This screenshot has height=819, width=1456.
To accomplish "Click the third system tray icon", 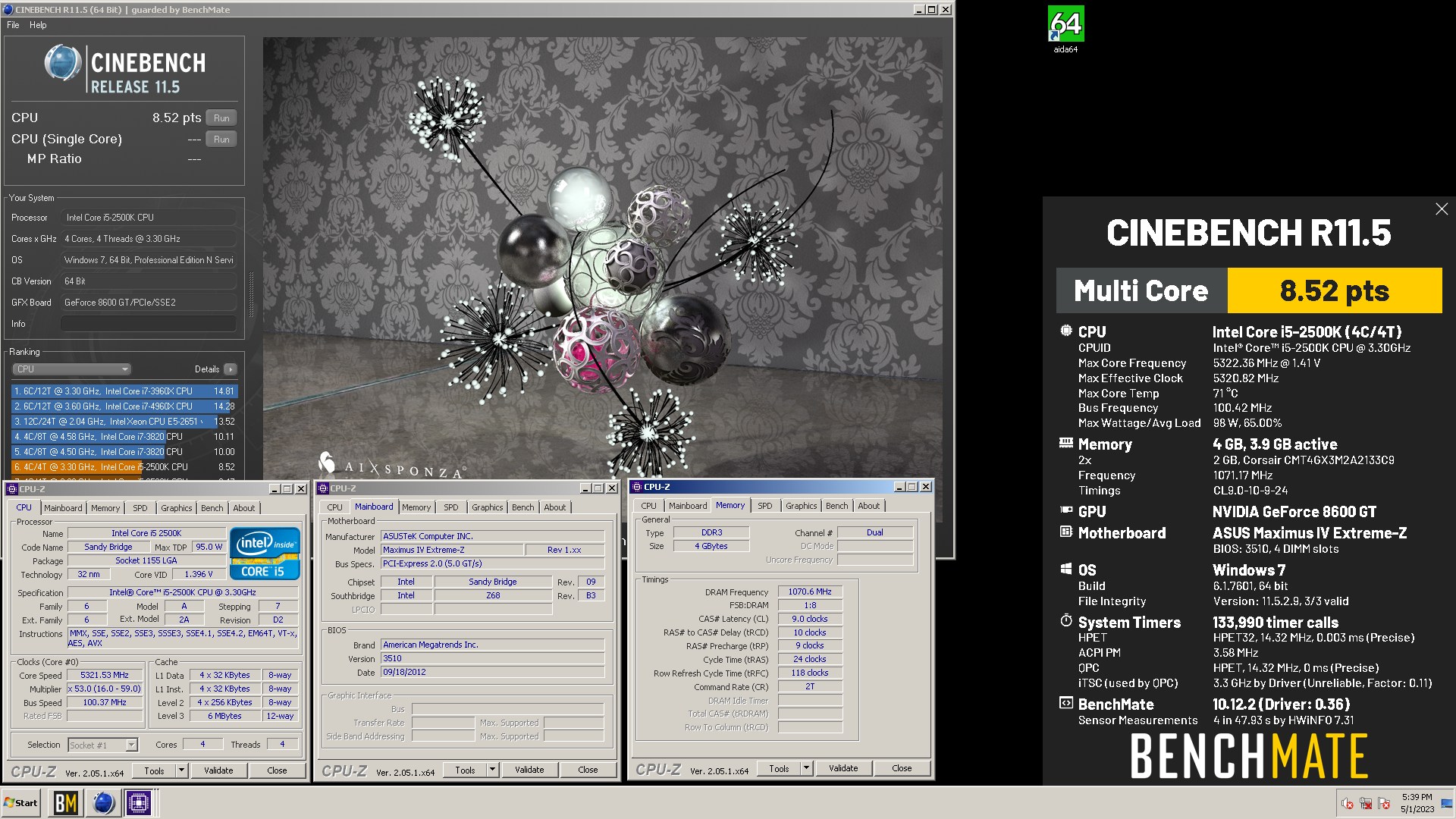I will point(1384,804).
